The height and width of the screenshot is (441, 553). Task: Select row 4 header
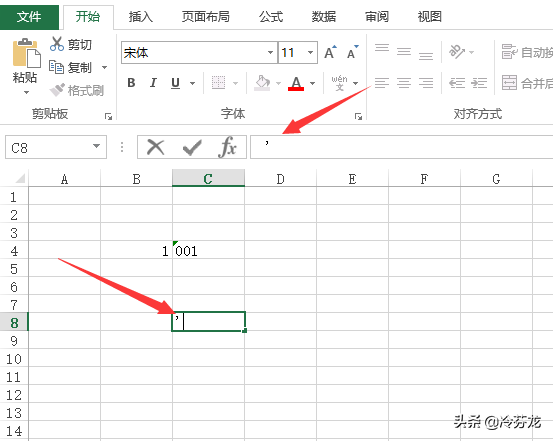tap(14, 250)
